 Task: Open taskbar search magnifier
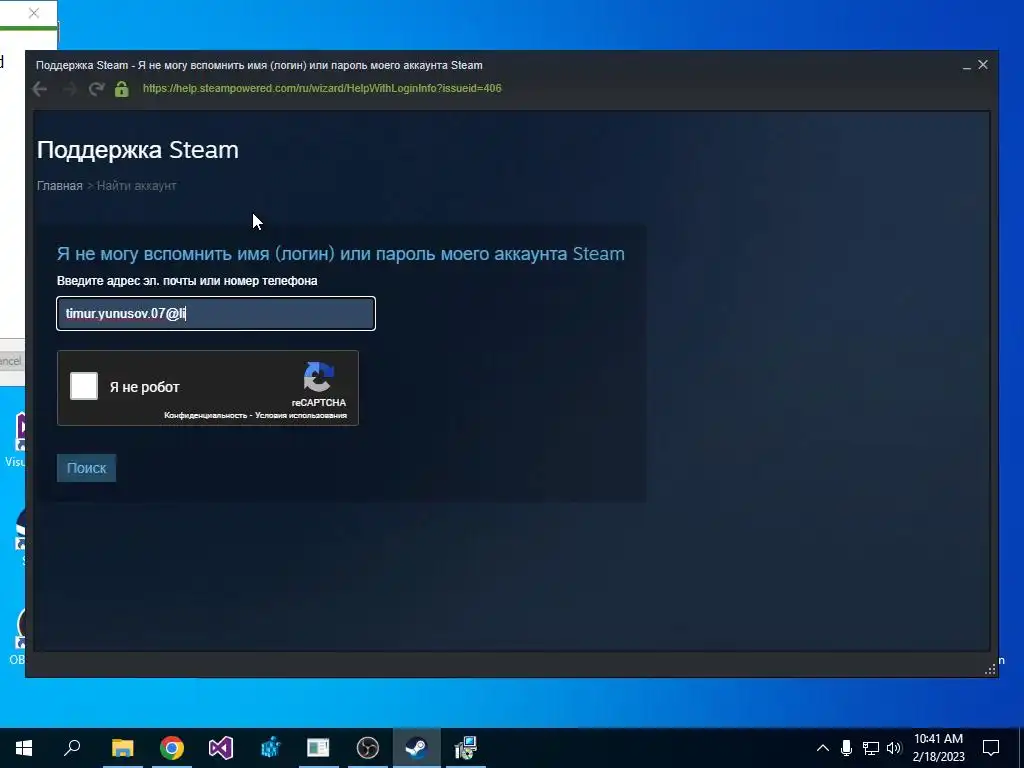(72, 748)
